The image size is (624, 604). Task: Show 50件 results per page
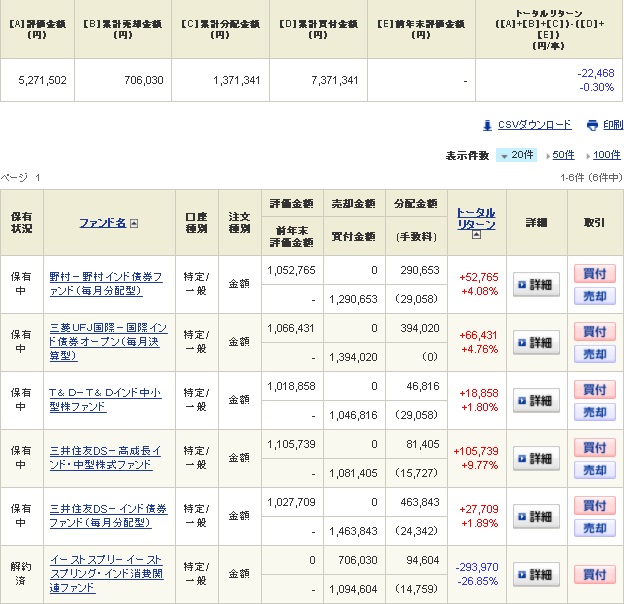[563, 155]
